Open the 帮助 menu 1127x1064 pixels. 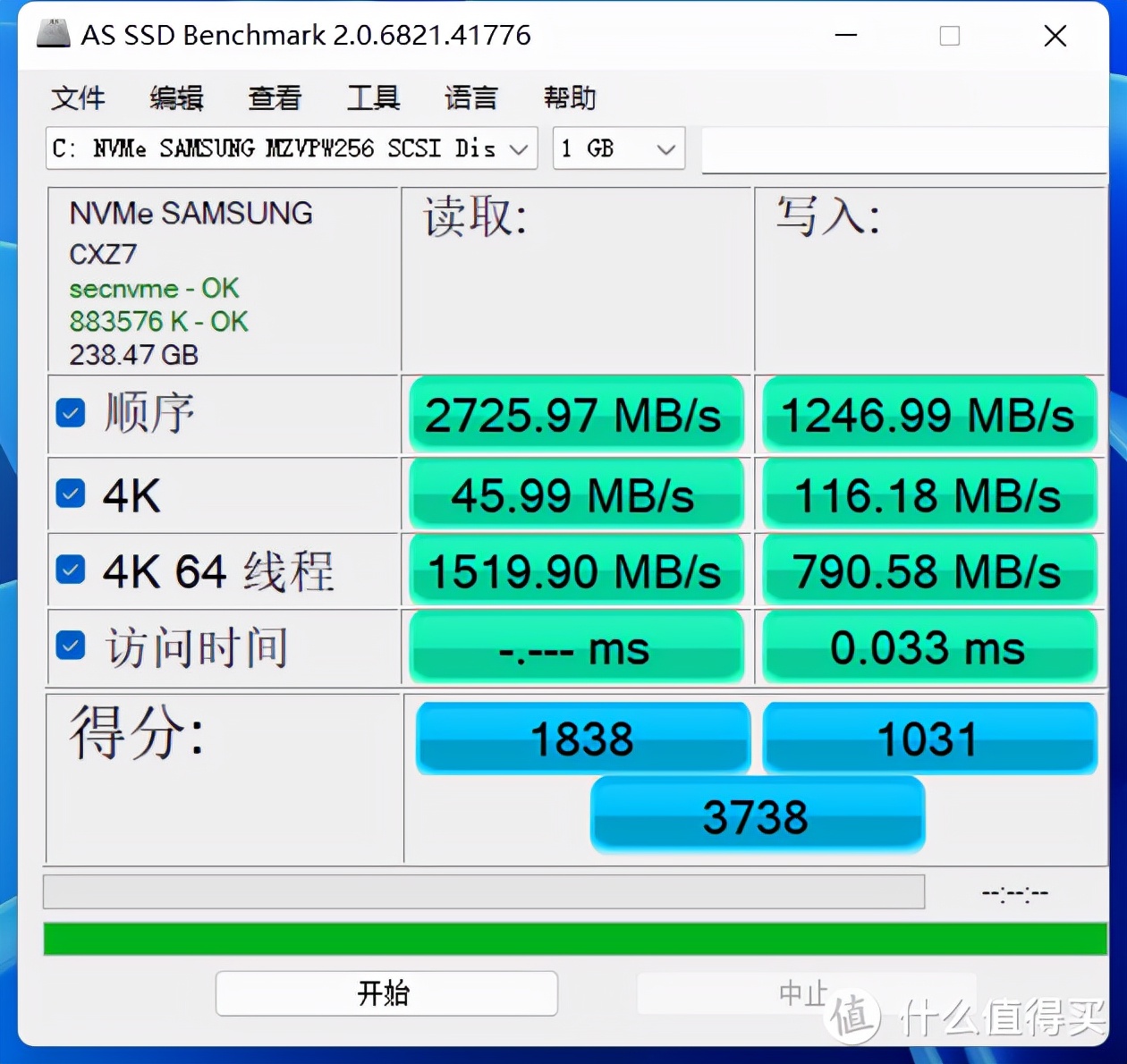(570, 98)
